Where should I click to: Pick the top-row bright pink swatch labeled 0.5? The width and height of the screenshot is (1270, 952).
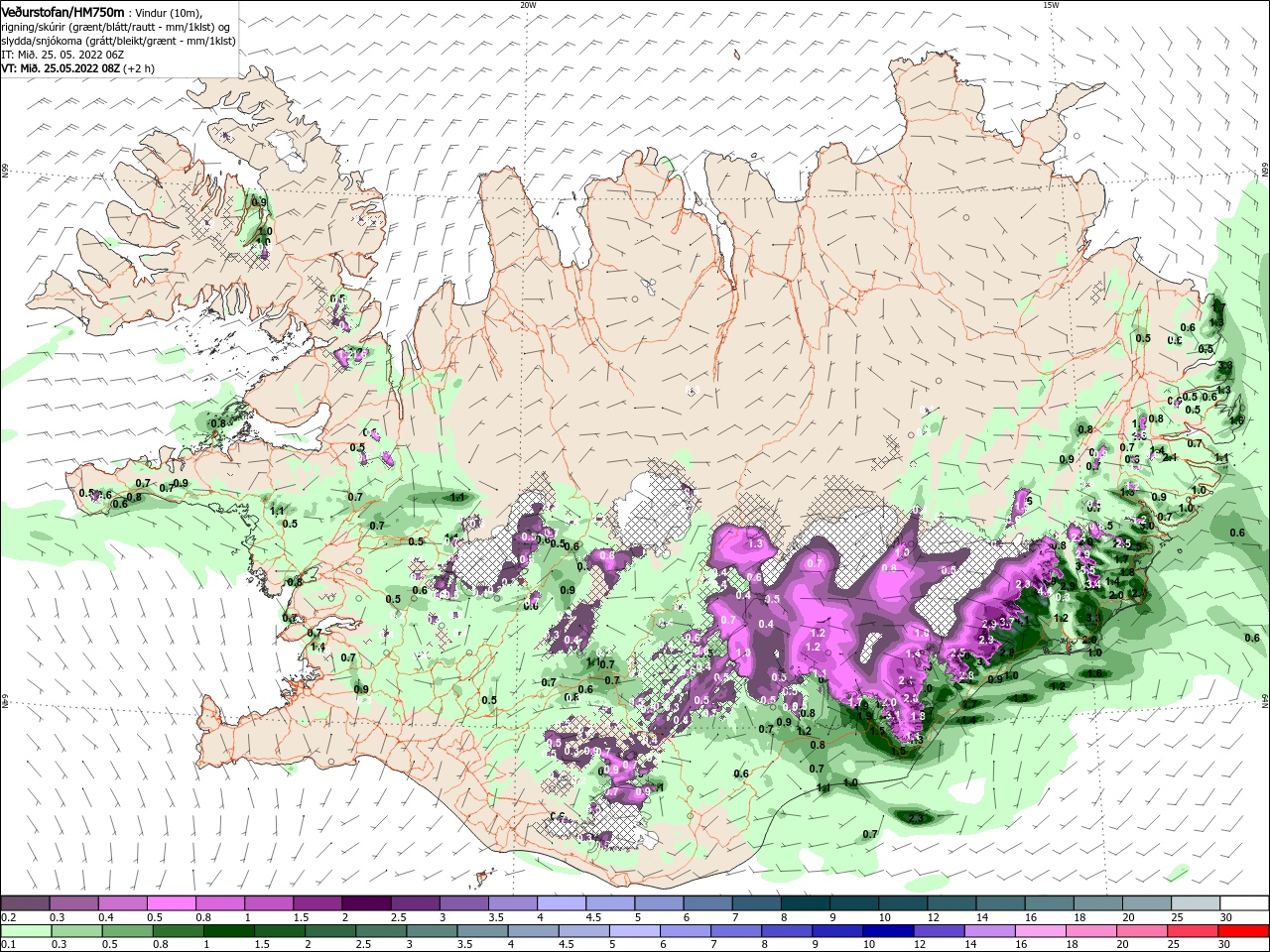(x=171, y=903)
